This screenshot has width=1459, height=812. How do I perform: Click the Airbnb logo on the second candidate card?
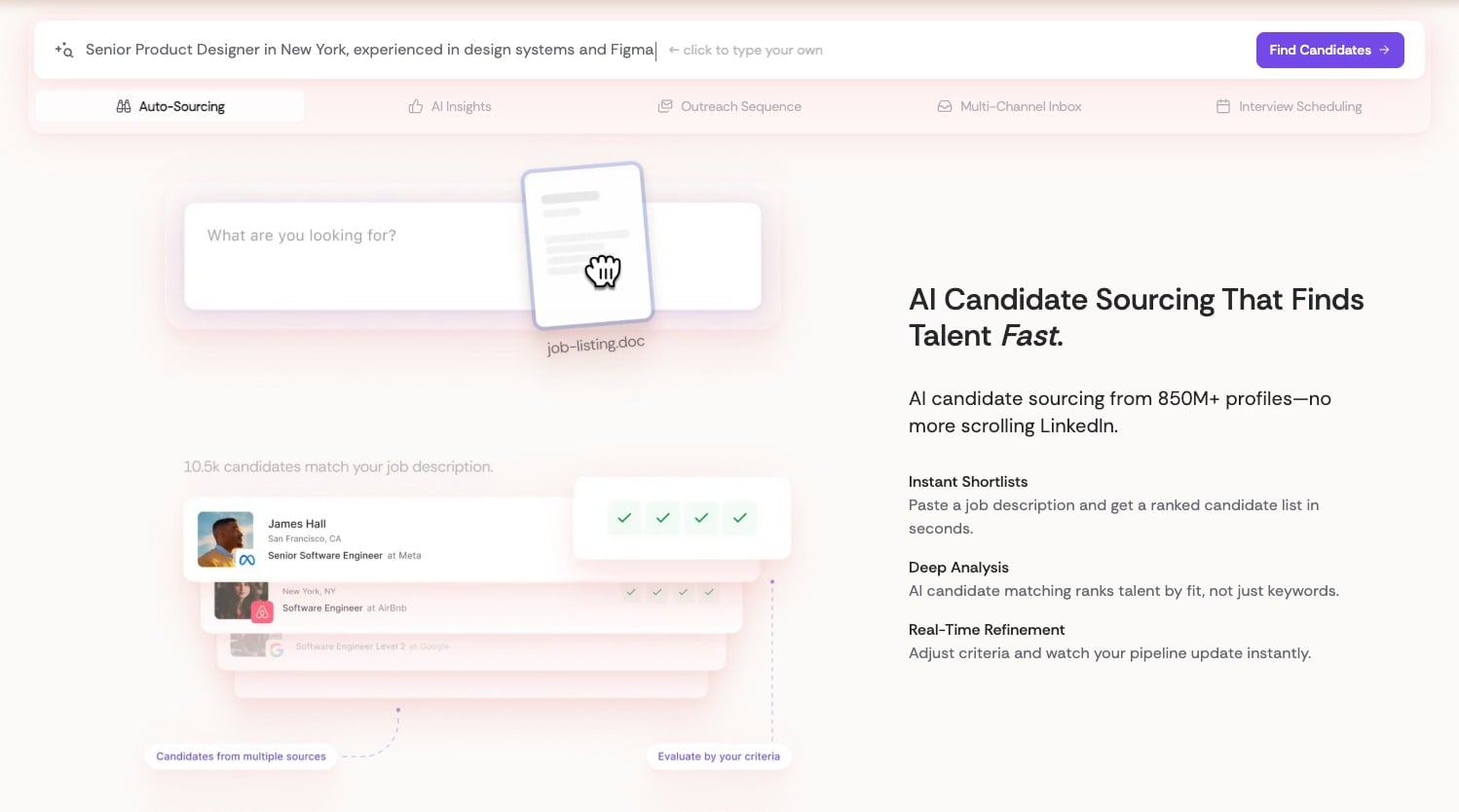tap(262, 612)
